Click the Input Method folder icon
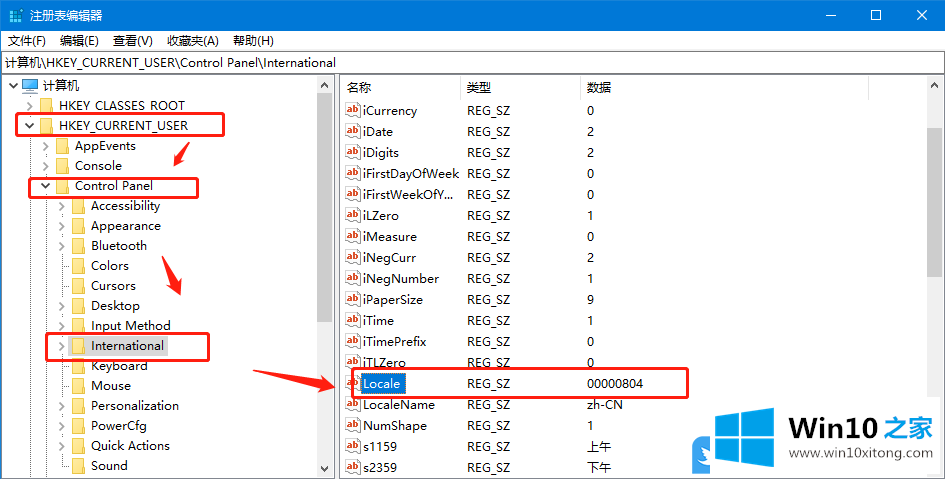The image size is (945, 479). (x=78, y=326)
